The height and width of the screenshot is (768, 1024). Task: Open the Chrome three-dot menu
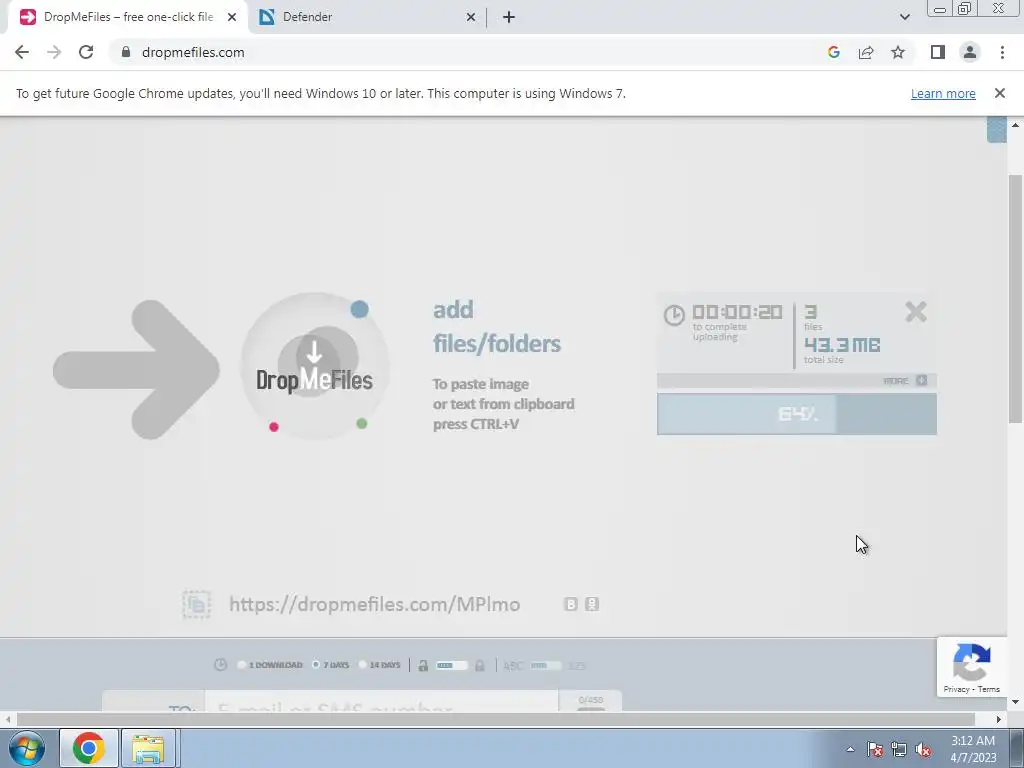pyautogui.click(x=1002, y=52)
